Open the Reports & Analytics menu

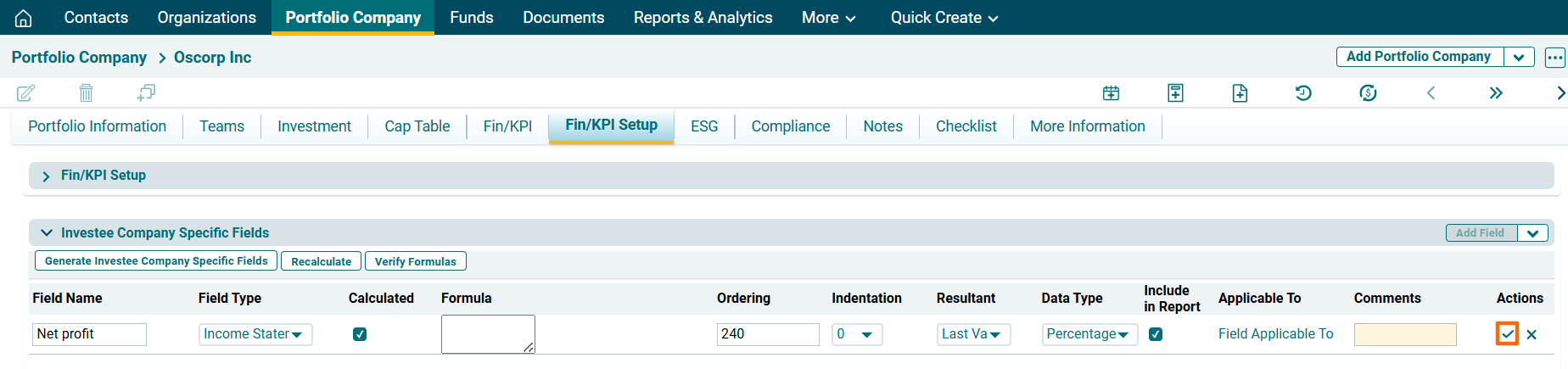[703, 18]
